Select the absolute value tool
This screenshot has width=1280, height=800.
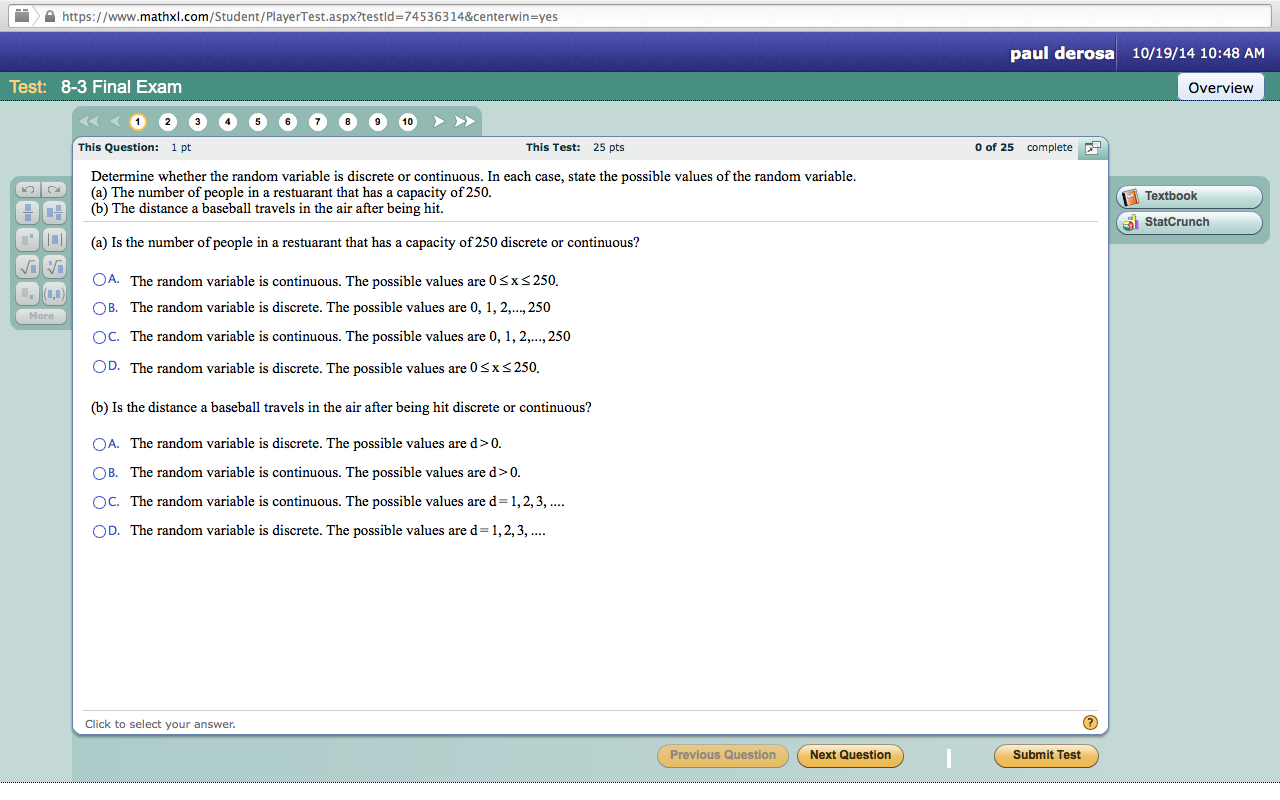(55, 239)
